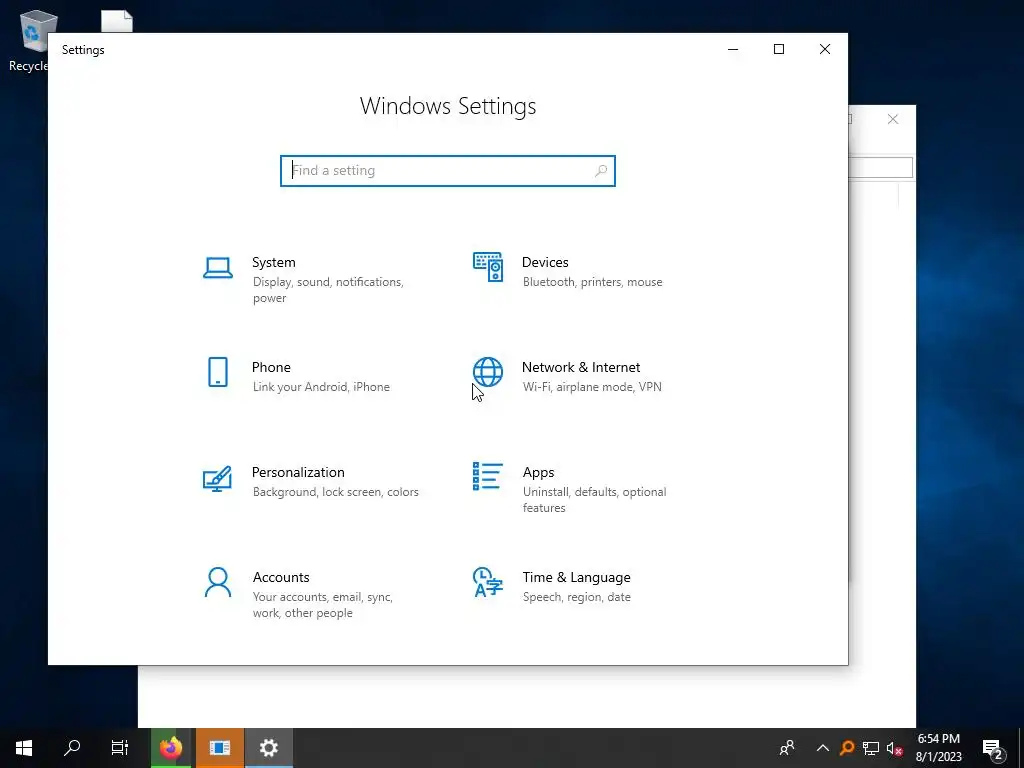
Task: Close the background window behind Settings
Action: click(x=893, y=119)
